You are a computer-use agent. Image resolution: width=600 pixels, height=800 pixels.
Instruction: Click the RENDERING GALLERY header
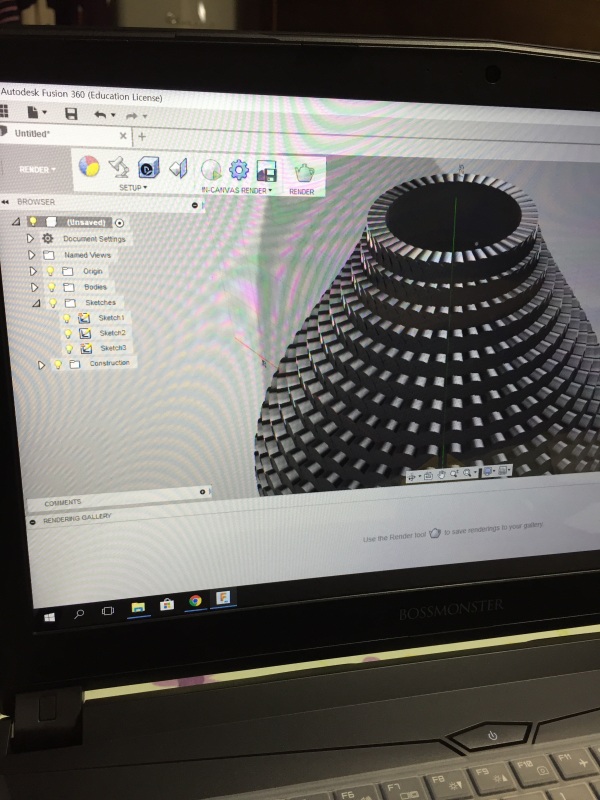[x=77, y=518]
